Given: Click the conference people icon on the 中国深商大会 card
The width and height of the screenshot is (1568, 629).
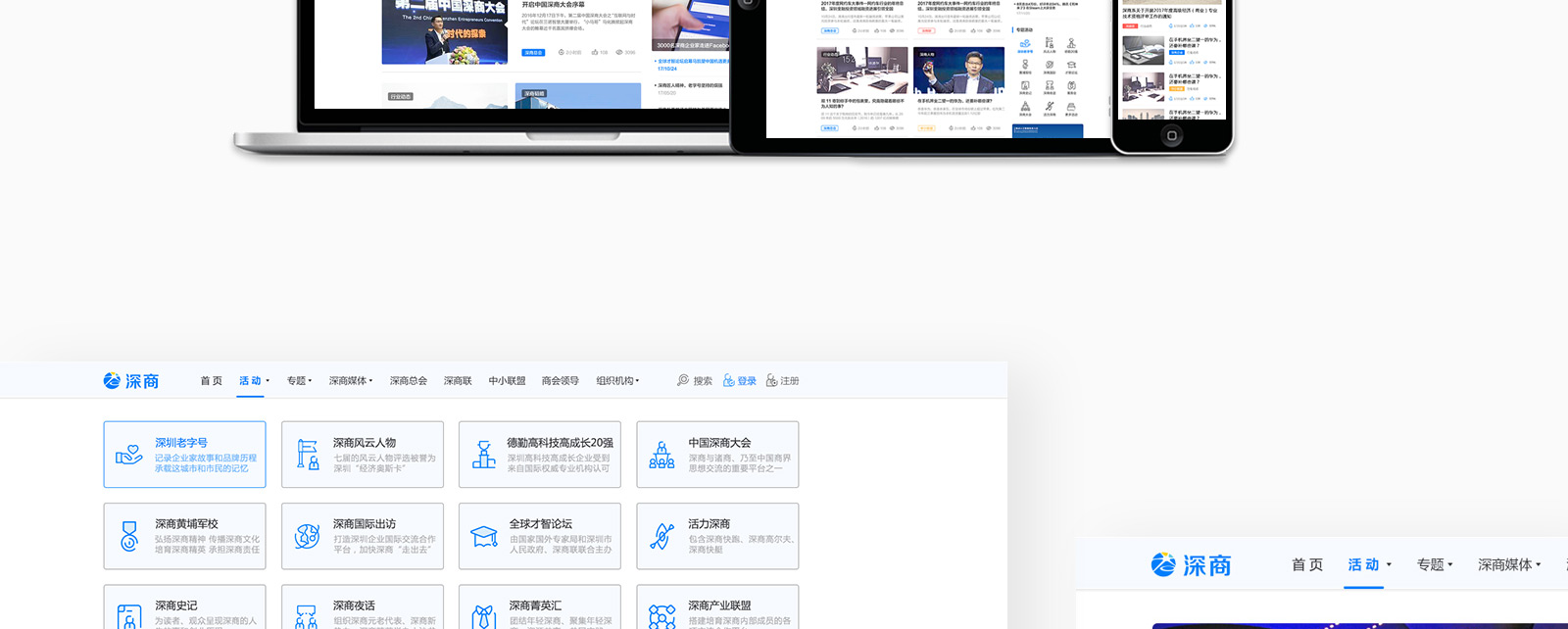Looking at the screenshot, I should coord(662,455).
